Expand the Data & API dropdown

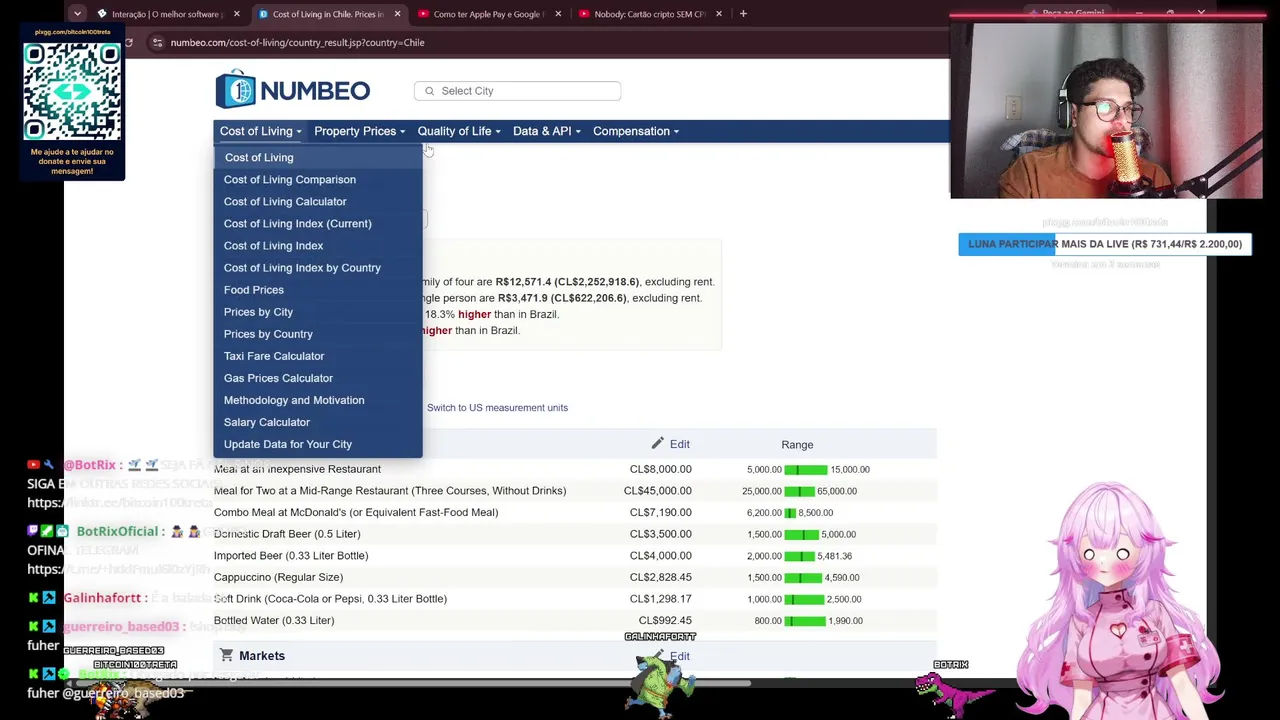pyautogui.click(x=546, y=131)
